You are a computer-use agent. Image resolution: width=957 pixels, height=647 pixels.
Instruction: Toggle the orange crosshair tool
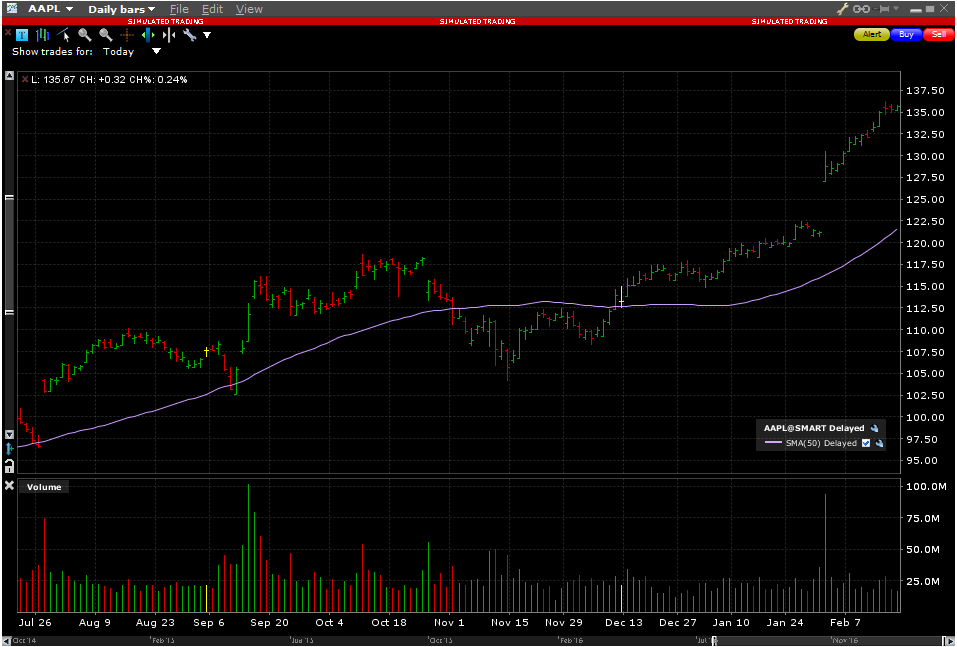pyautogui.click(x=127, y=35)
